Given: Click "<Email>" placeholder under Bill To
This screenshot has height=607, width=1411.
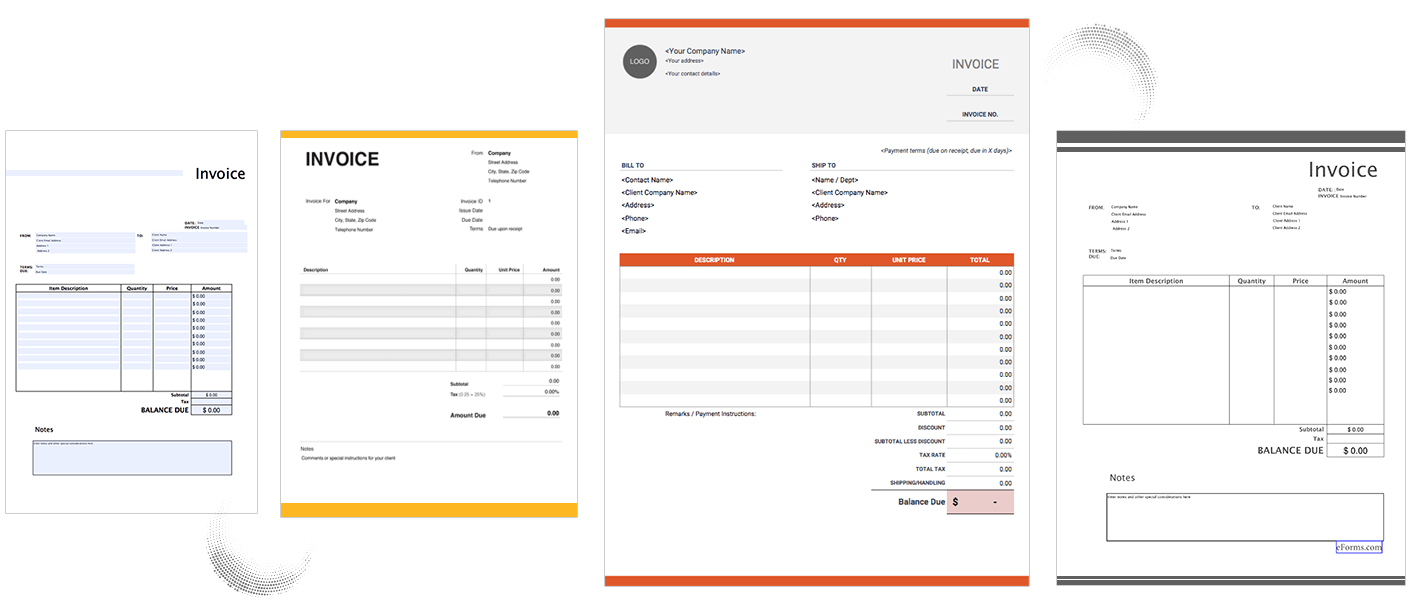Looking at the screenshot, I should click(x=634, y=231).
